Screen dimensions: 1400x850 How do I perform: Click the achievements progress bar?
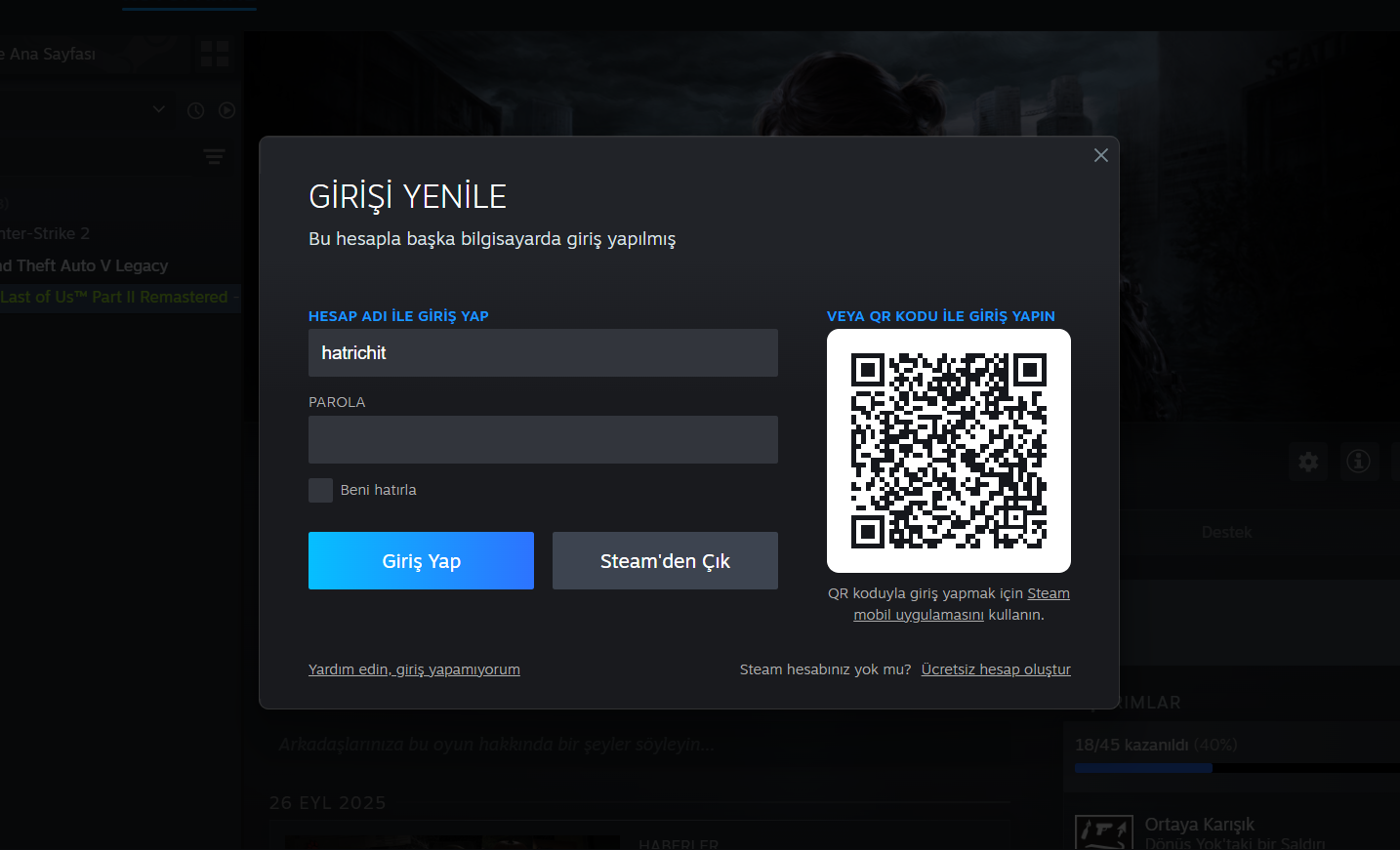click(x=1237, y=768)
